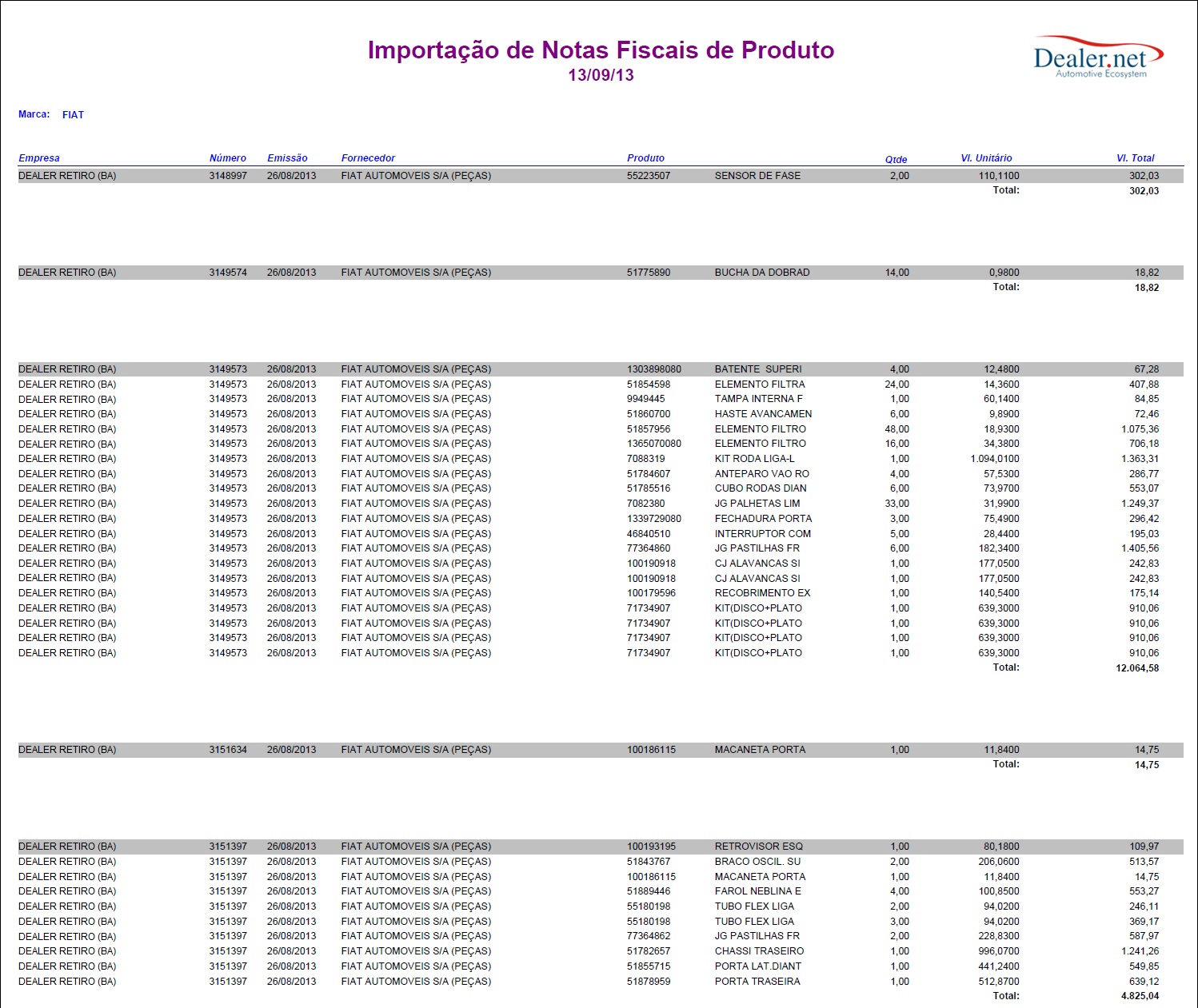Screen dimensions: 1198x1008
Task: Click product name INTERRUPTOR COM
Action: click(x=763, y=534)
